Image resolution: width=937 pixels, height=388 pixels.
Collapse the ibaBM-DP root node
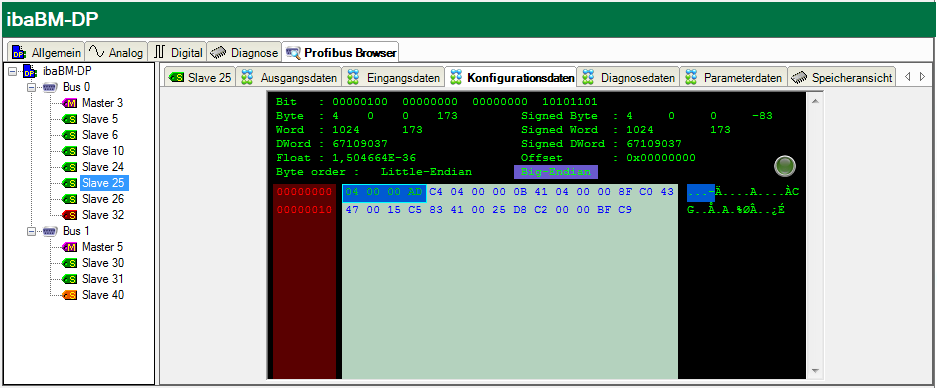[13, 71]
